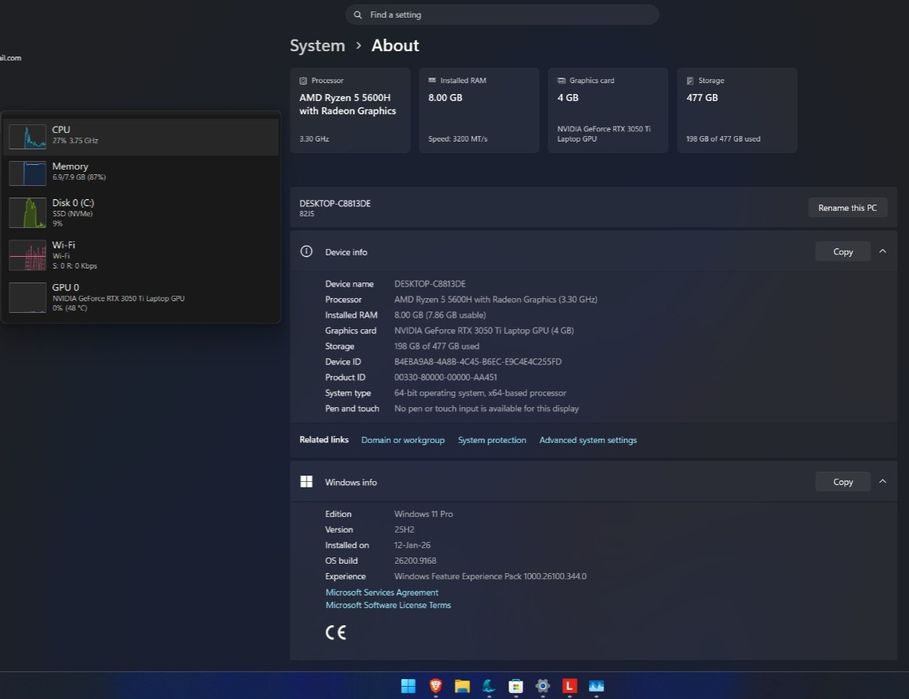Open Domain or workgroup link

tap(403, 440)
